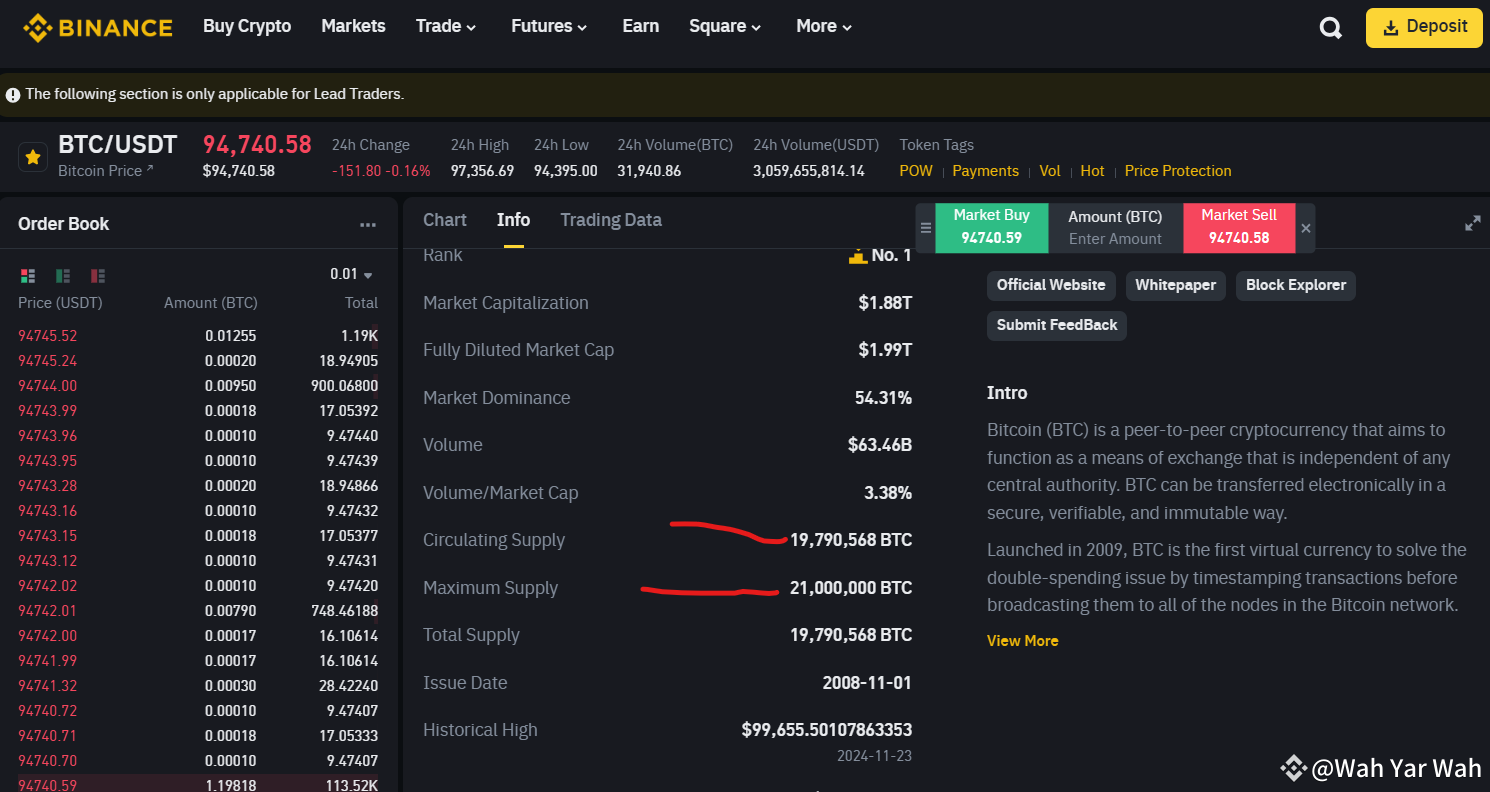Switch to the Chart tab
The image size is (1490, 792).
[444, 220]
